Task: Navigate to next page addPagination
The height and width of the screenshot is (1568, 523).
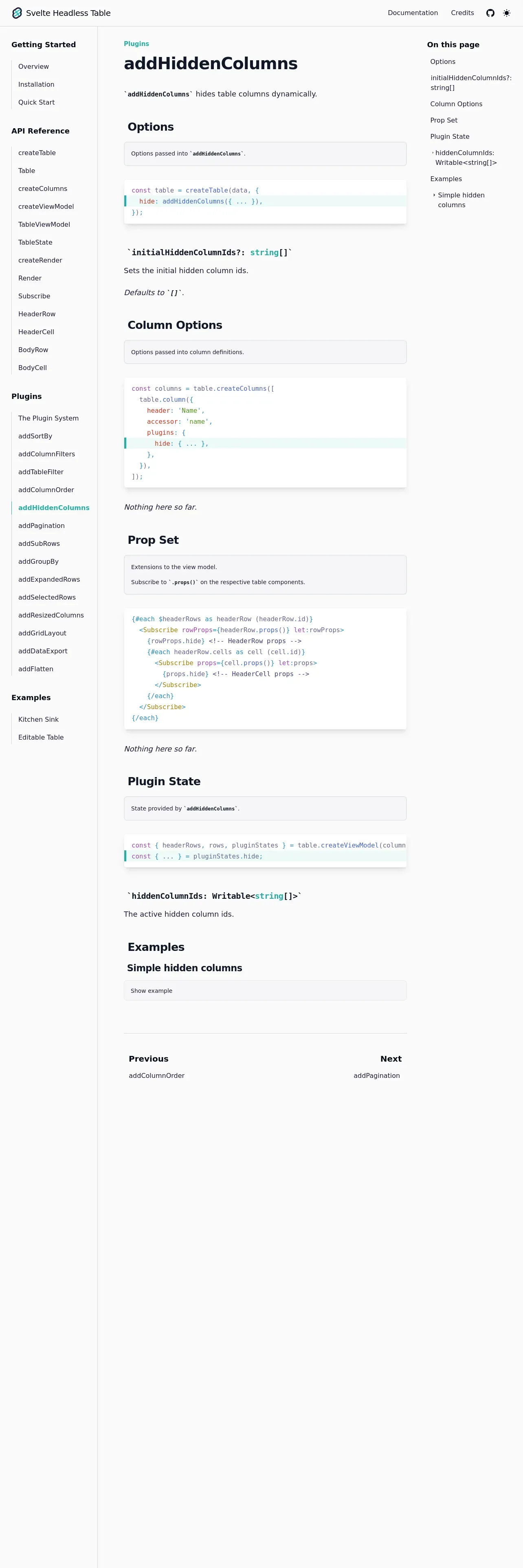Action: [376, 1075]
